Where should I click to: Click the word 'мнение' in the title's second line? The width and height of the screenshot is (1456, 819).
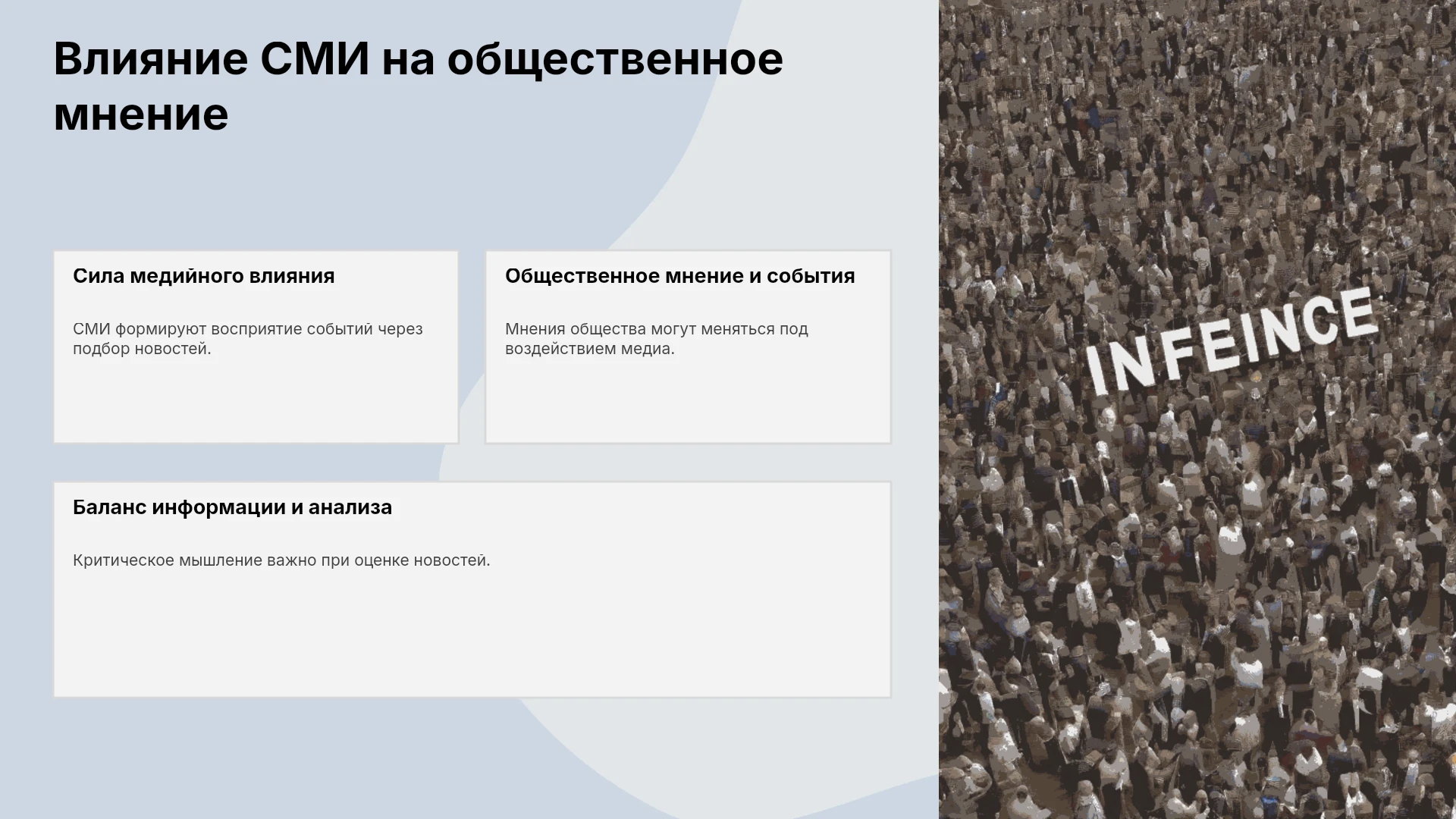141,114
